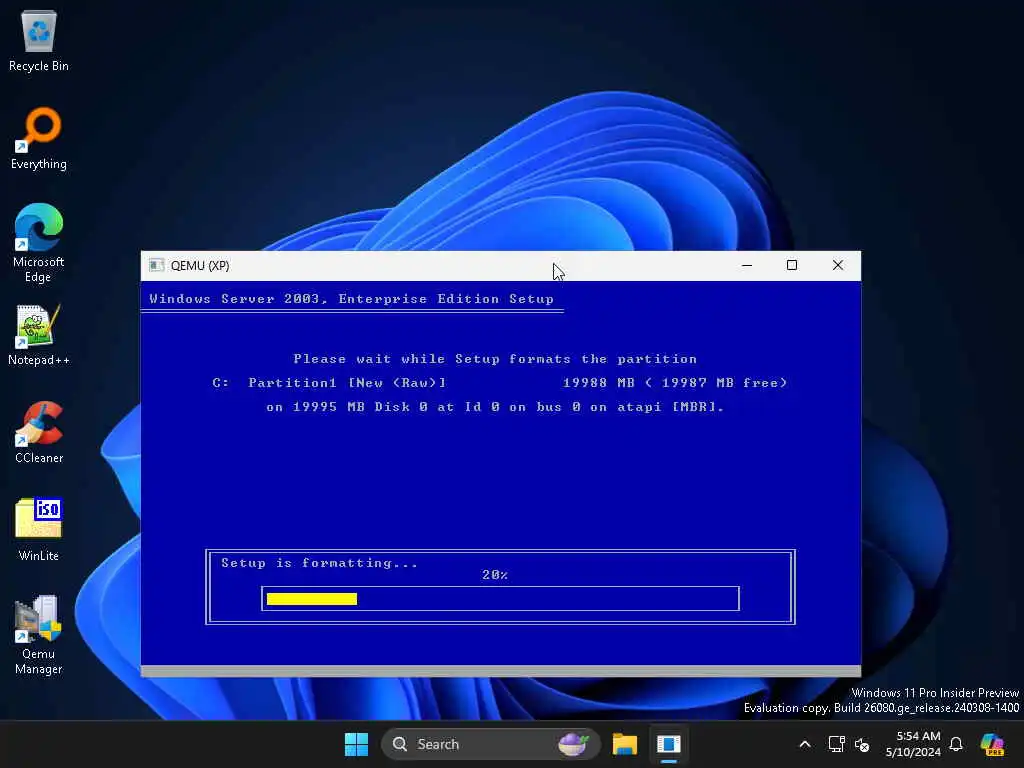Select the Notepad++ desktop shortcut

[x=39, y=335]
